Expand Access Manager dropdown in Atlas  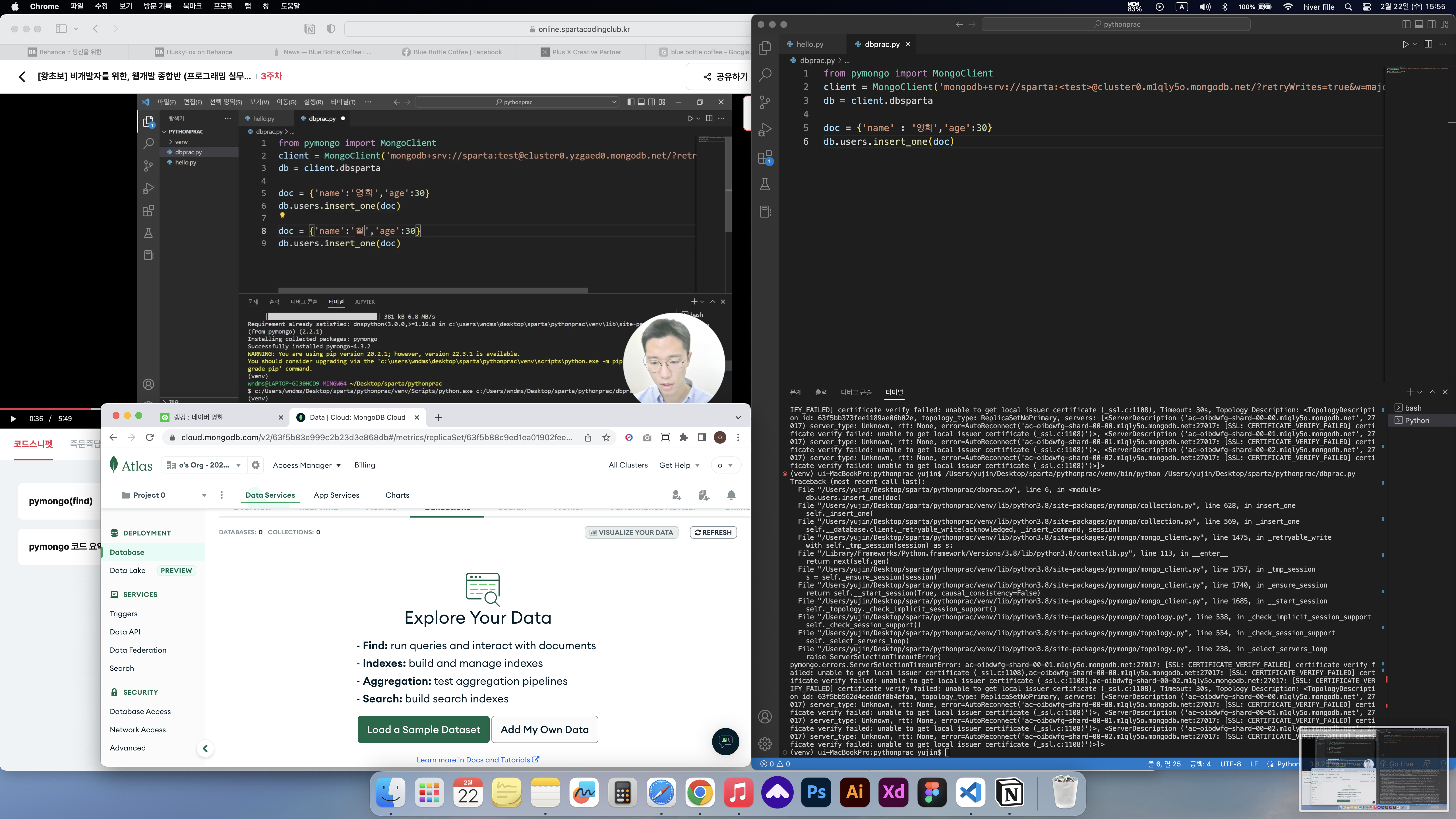307,465
